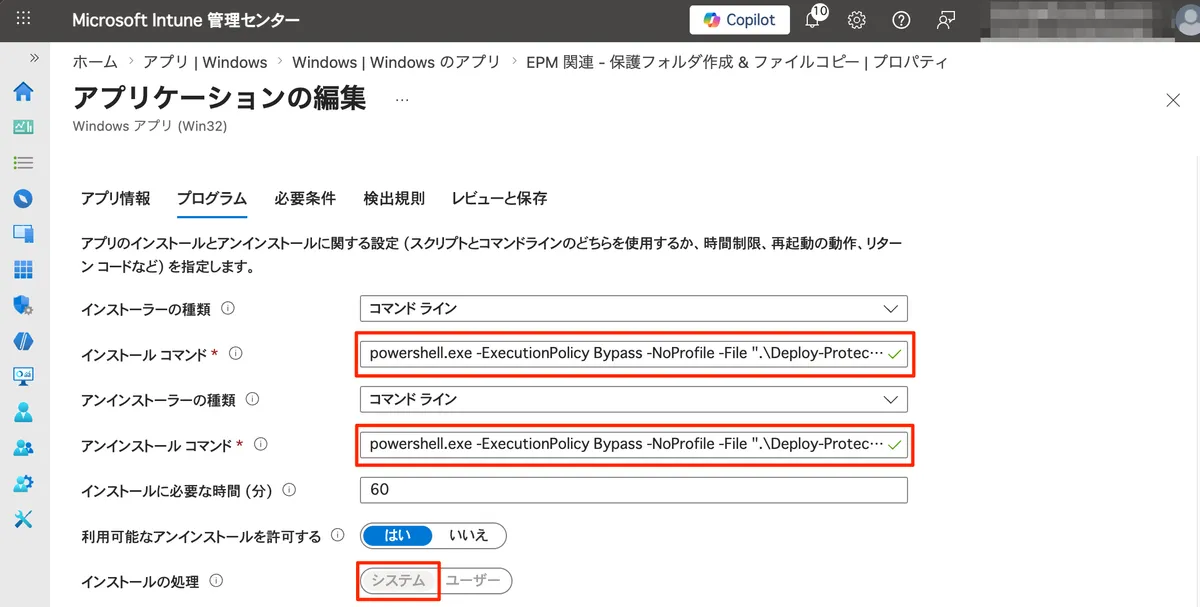Show info for 利用可能なアンインストールを許可する
Image resolution: width=1200 pixels, height=607 pixels.
pyautogui.click(x=338, y=536)
